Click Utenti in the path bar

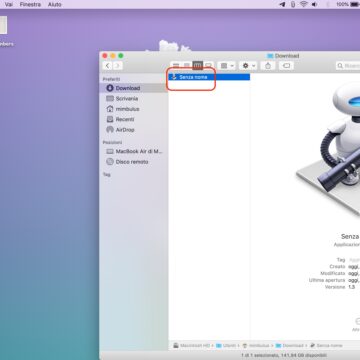[x=226, y=346]
